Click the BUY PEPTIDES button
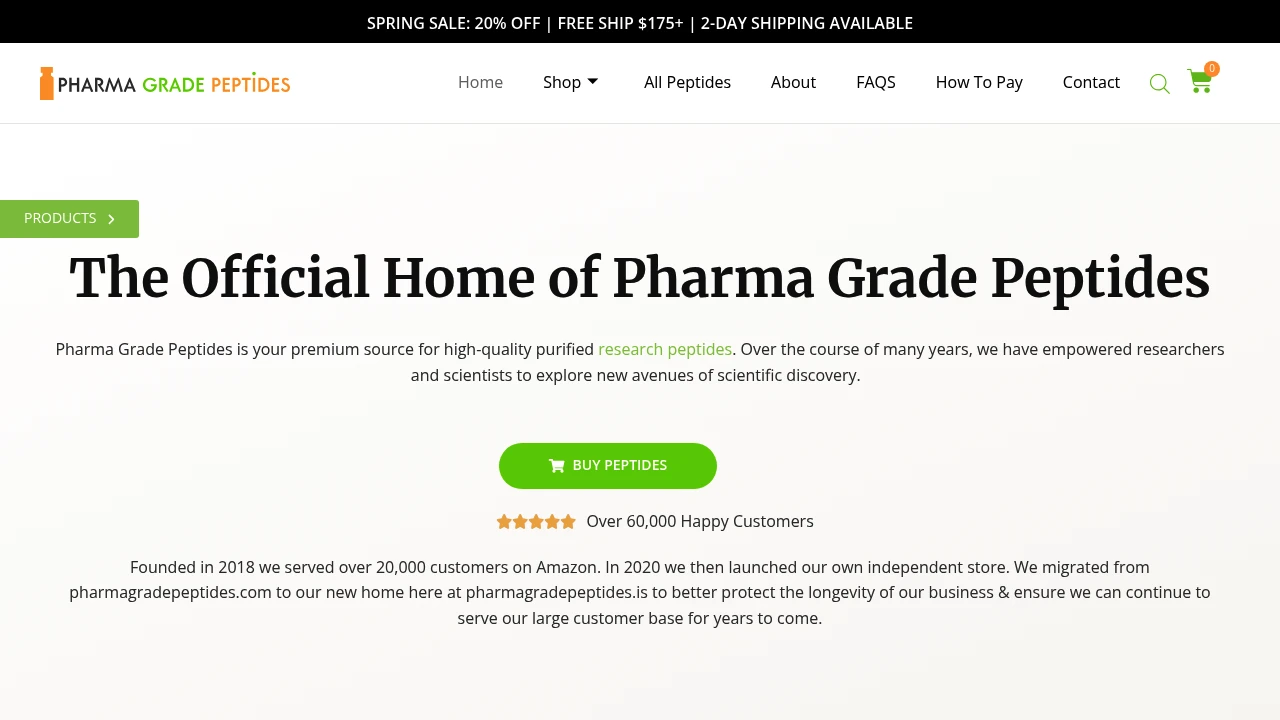 pyautogui.click(x=607, y=465)
